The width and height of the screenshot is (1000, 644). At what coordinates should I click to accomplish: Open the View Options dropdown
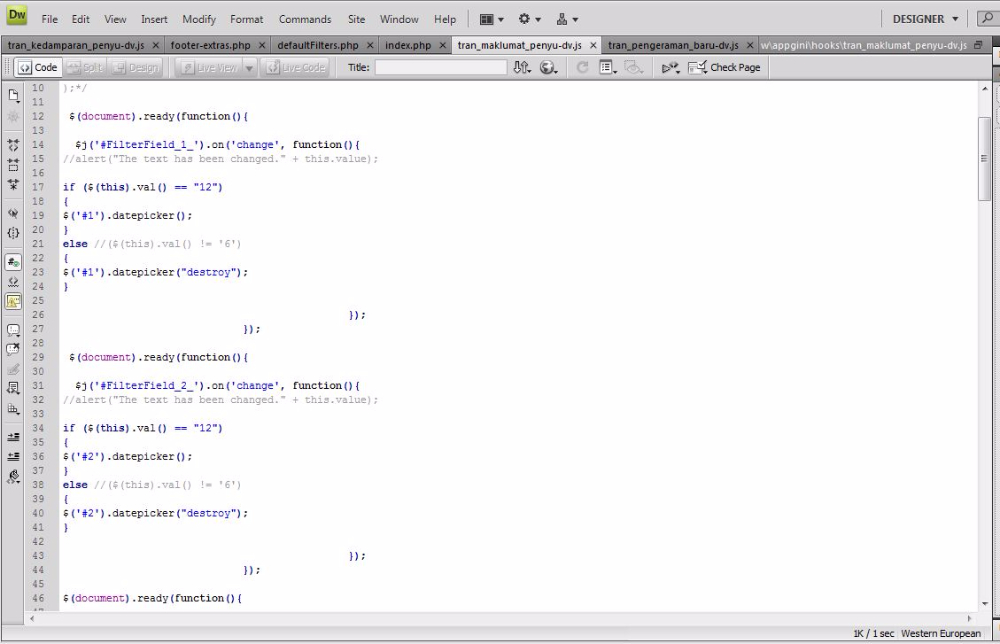pos(608,67)
